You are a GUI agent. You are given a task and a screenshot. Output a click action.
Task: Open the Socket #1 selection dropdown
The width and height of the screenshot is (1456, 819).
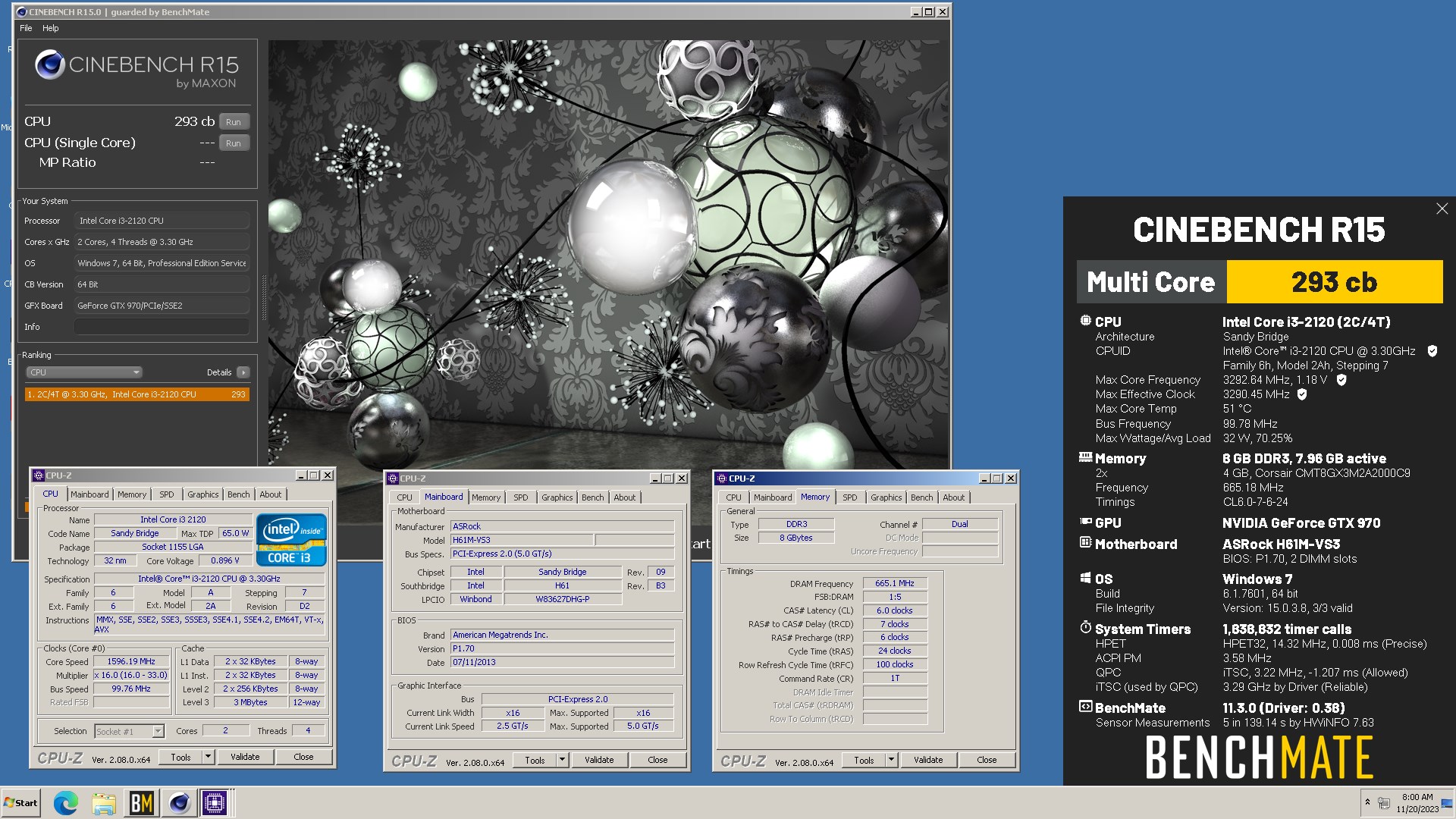click(129, 731)
